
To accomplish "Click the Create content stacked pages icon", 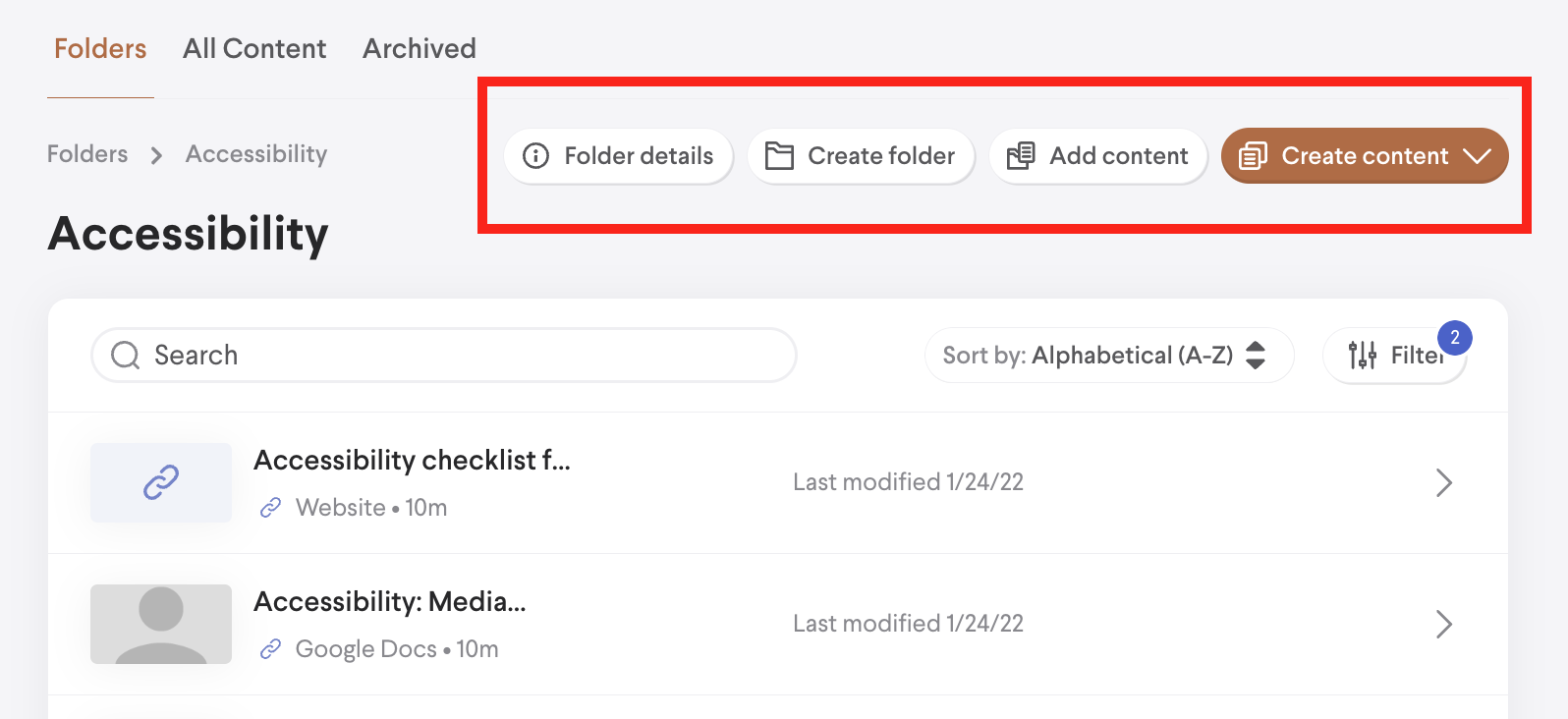I will tap(1253, 156).
